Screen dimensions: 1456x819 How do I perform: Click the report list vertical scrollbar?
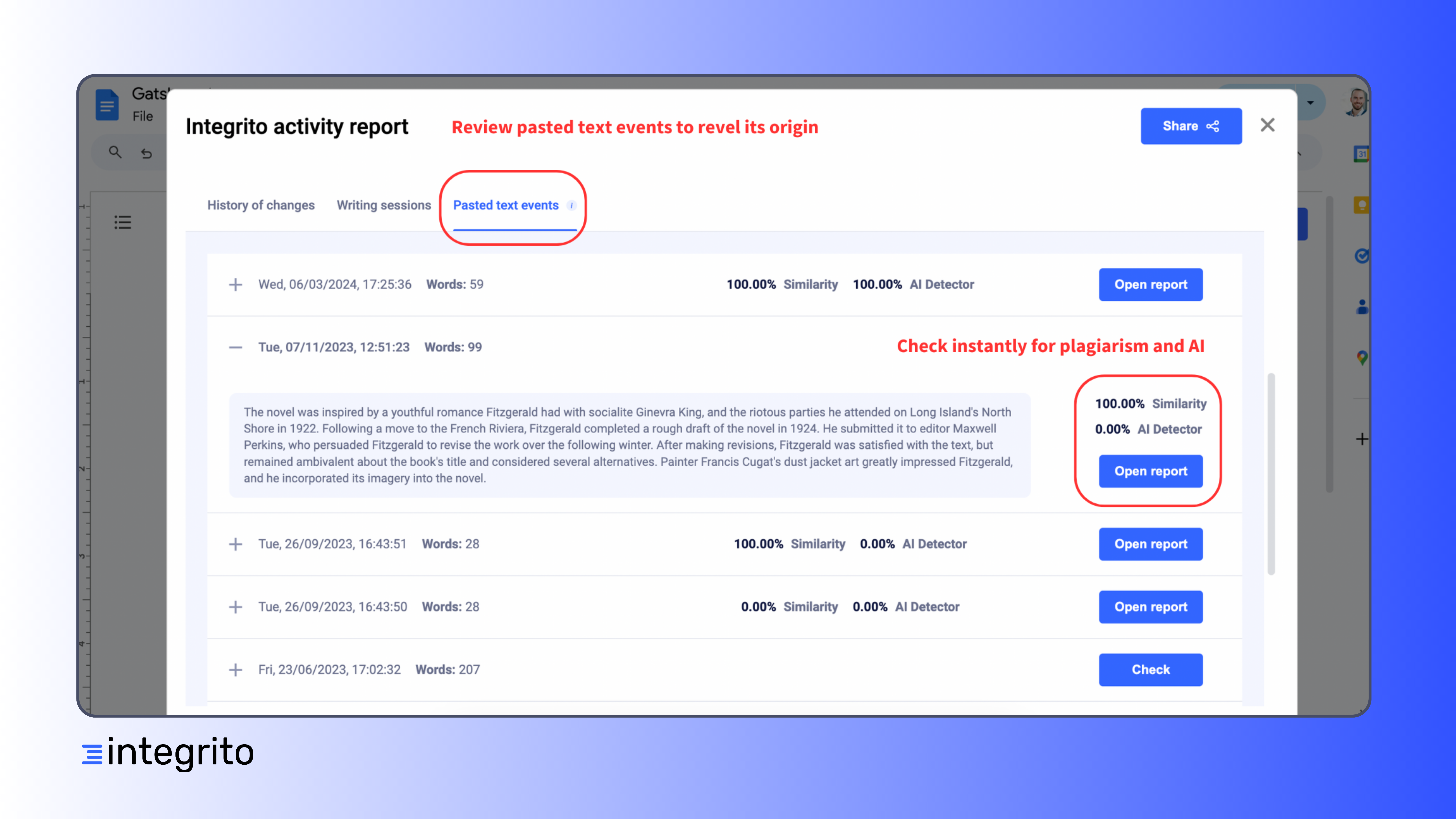pyautogui.click(x=1271, y=474)
